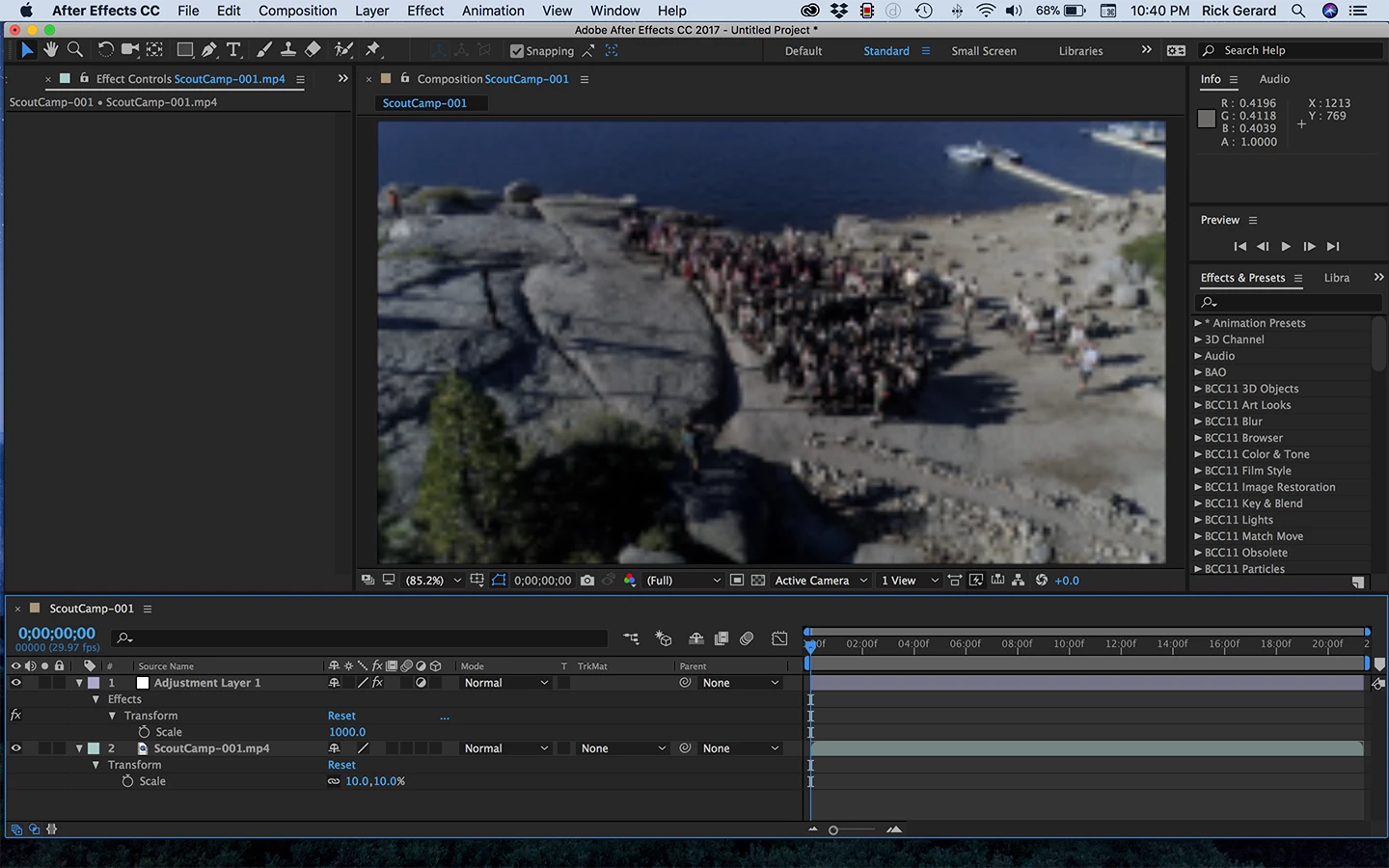Select the Clone Stamp tool
Screen dimensions: 1389x868
point(287,49)
